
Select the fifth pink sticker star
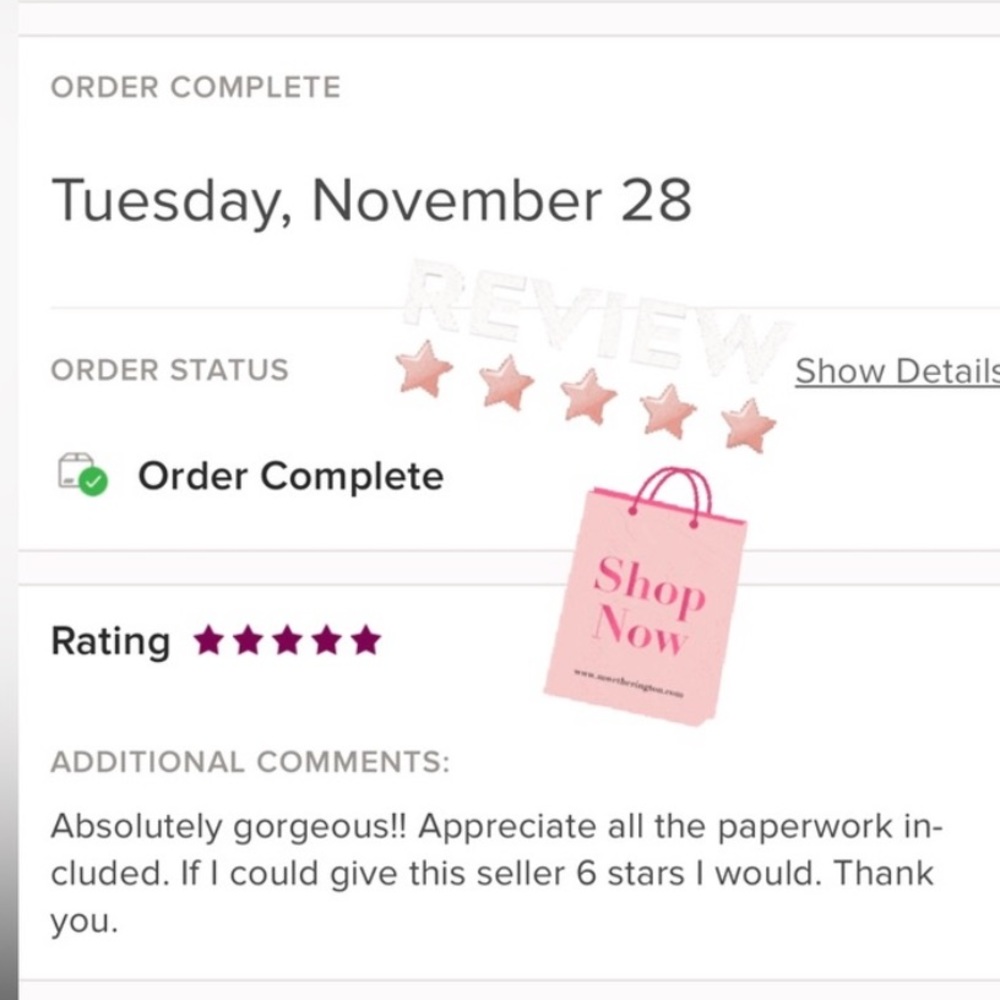click(x=749, y=425)
